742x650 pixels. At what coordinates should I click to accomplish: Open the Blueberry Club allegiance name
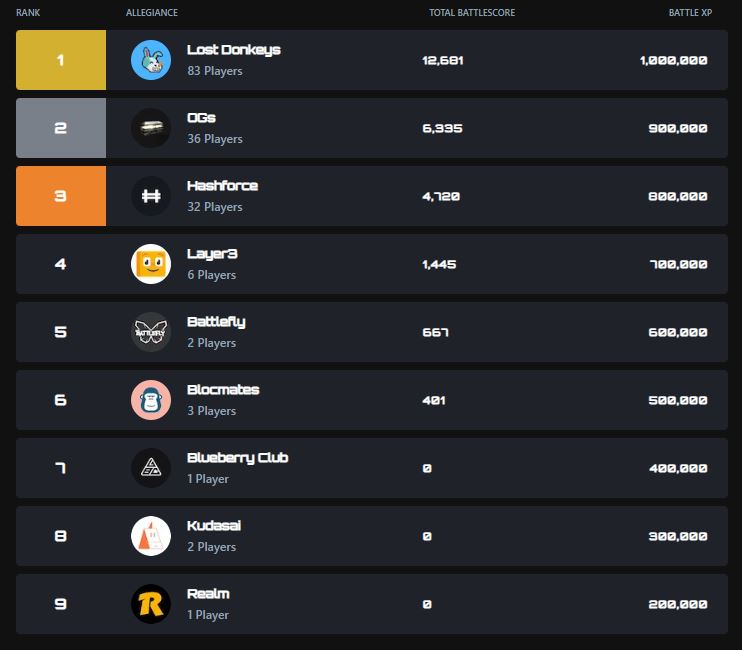[x=238, y=458]
